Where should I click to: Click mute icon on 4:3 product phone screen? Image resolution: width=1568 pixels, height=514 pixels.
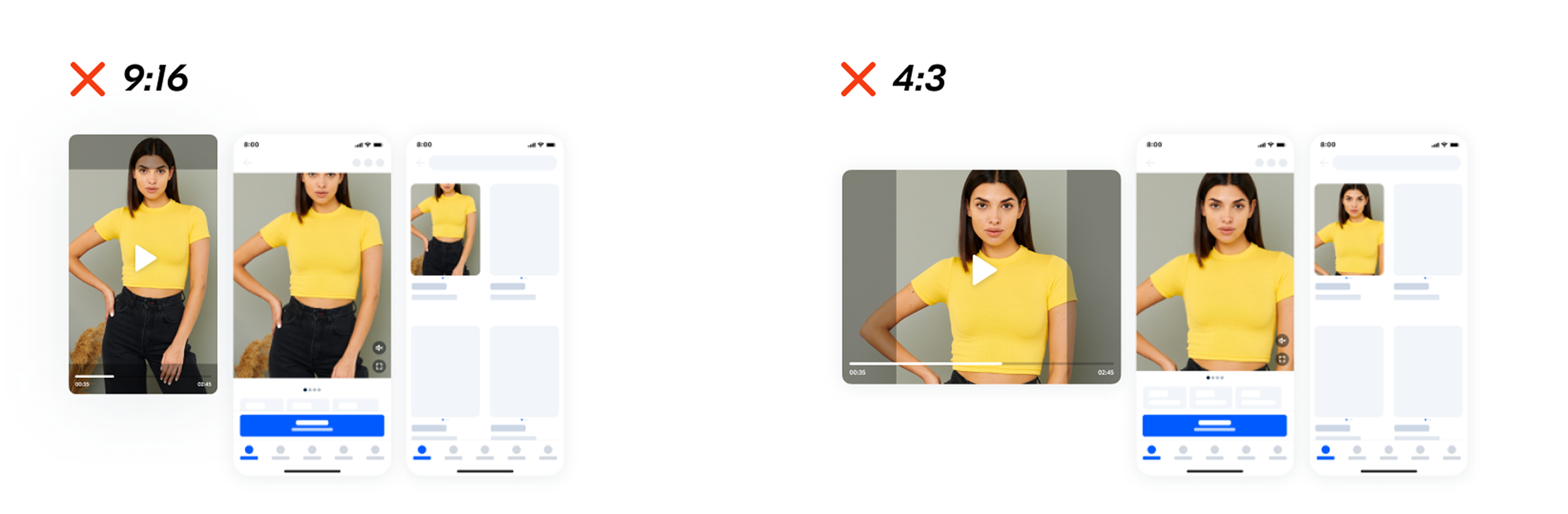(x=1282, y=340)
